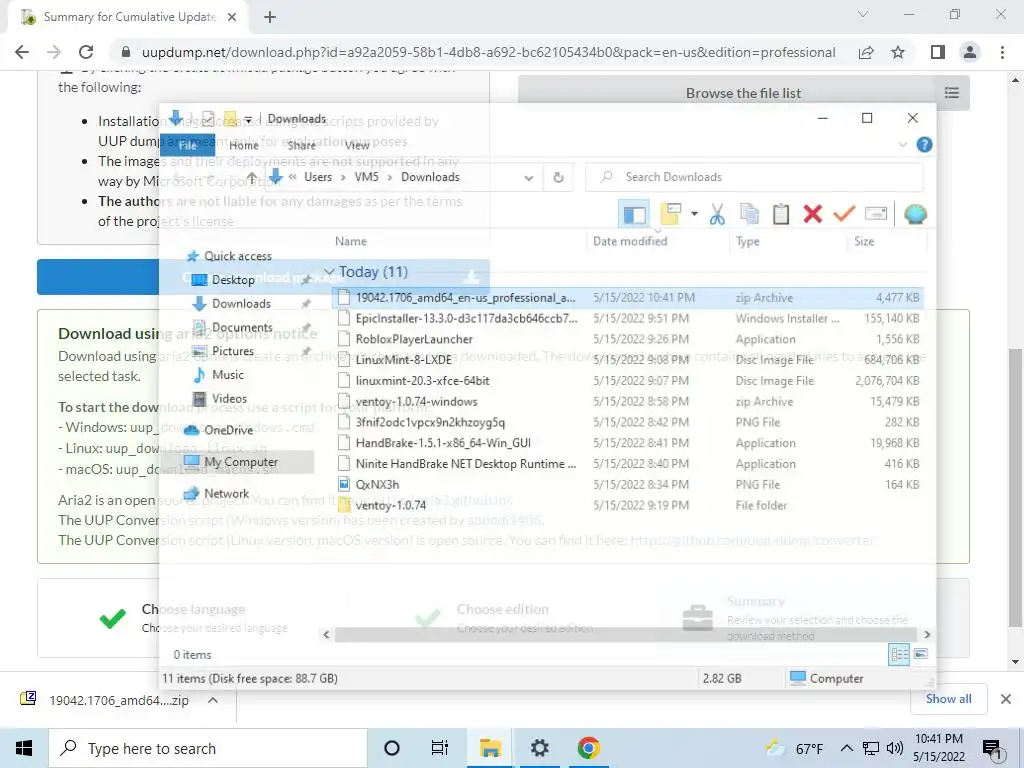This screenshot has height=768, width=1024.
Task: Click the envelope Email icon in toolbar
Action: (876, 214)
